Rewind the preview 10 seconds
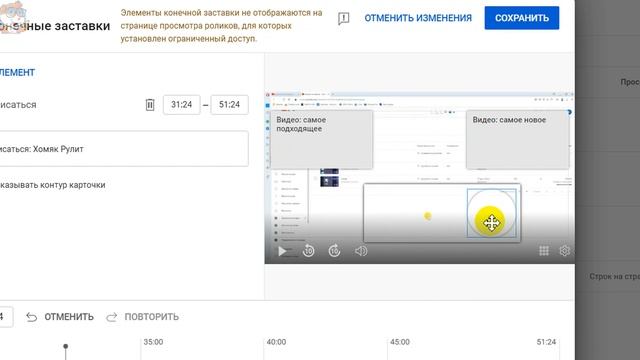The image size is (640, 360). pos(309,251)
